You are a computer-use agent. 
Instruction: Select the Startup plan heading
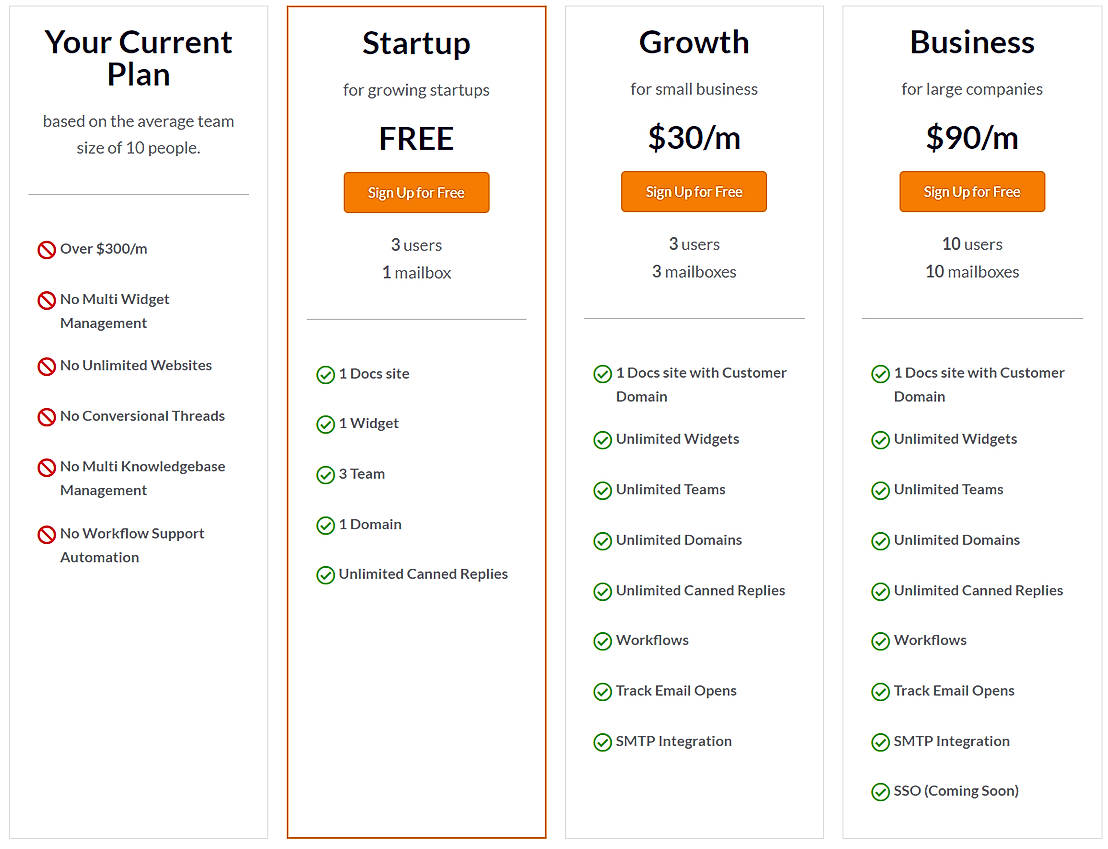(416, 43)
